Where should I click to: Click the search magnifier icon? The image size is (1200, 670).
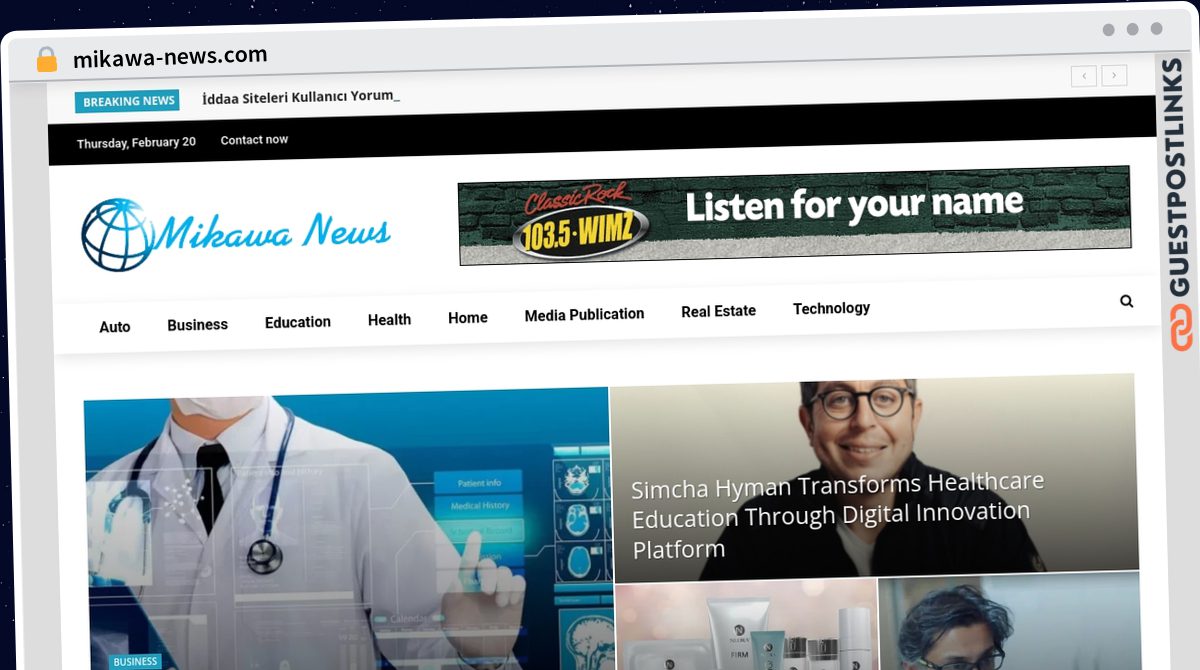point(1126,301)
